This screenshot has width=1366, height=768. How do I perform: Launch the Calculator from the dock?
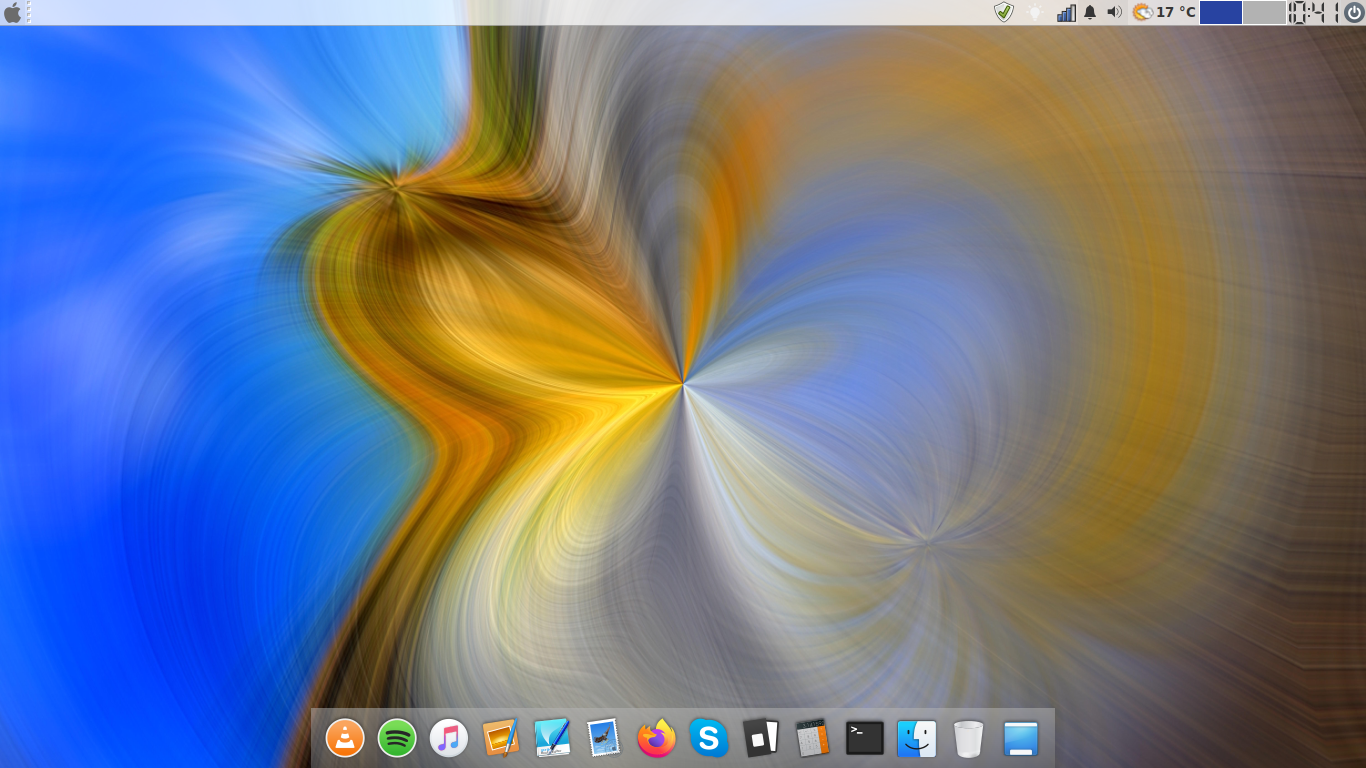pyautogui.click(x=813, y=739)
